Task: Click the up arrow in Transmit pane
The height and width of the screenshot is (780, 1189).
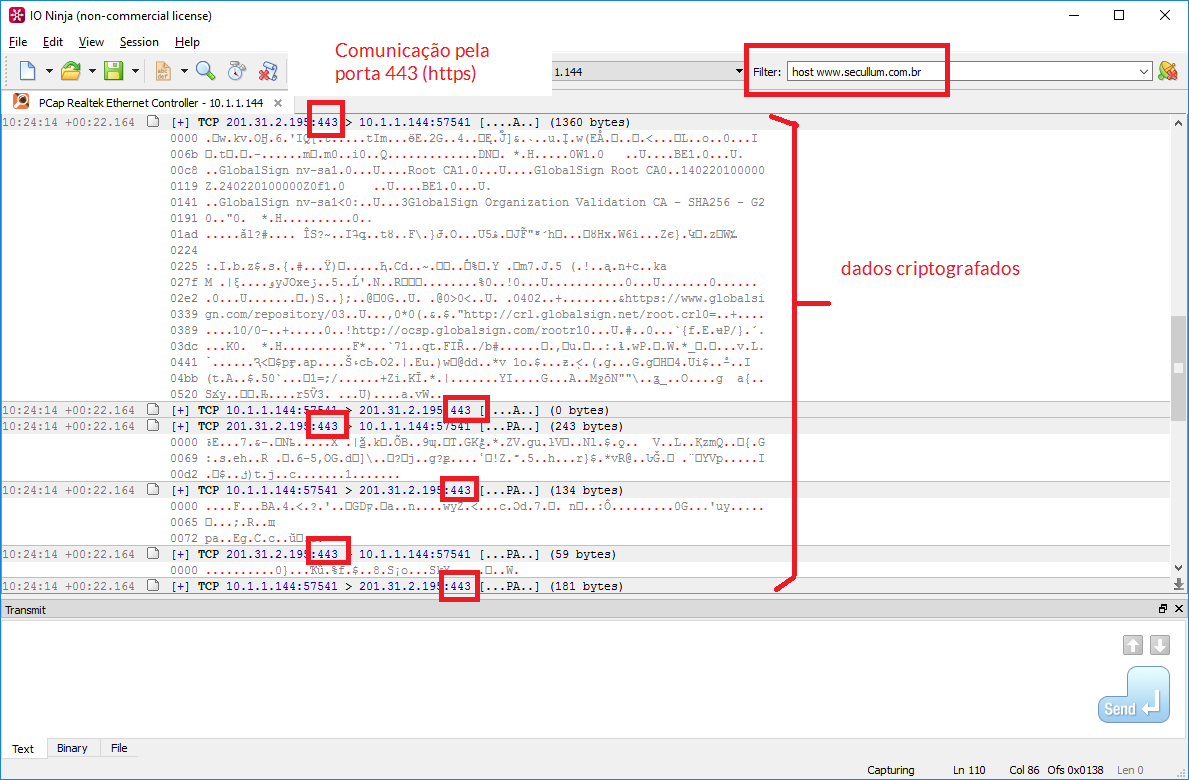Action: pos(1133,645)
